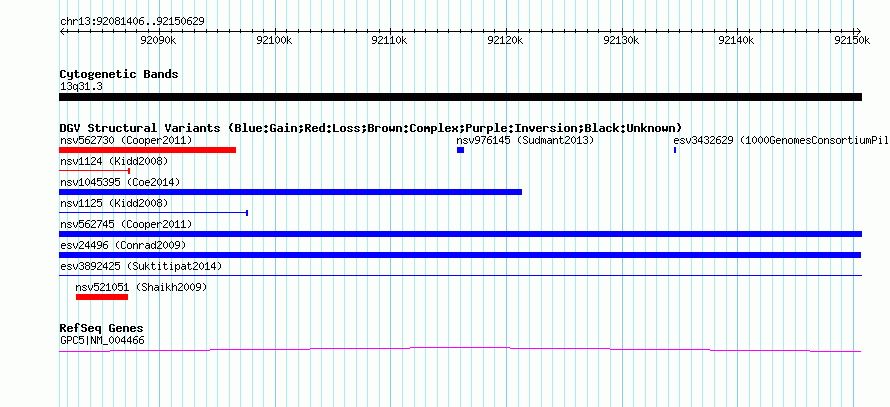Click the black 13q31.3 cytogenetic band bar
This screenshot has height=407, width=890.
coord(461,97)
